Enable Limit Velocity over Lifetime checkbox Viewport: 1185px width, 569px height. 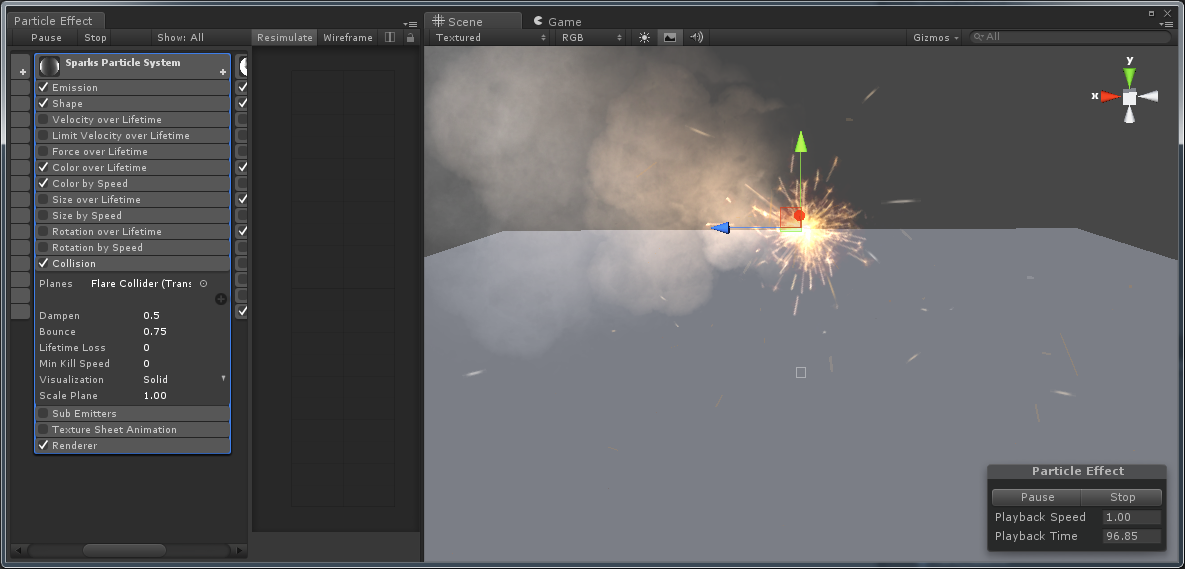[x=44, y=135]
